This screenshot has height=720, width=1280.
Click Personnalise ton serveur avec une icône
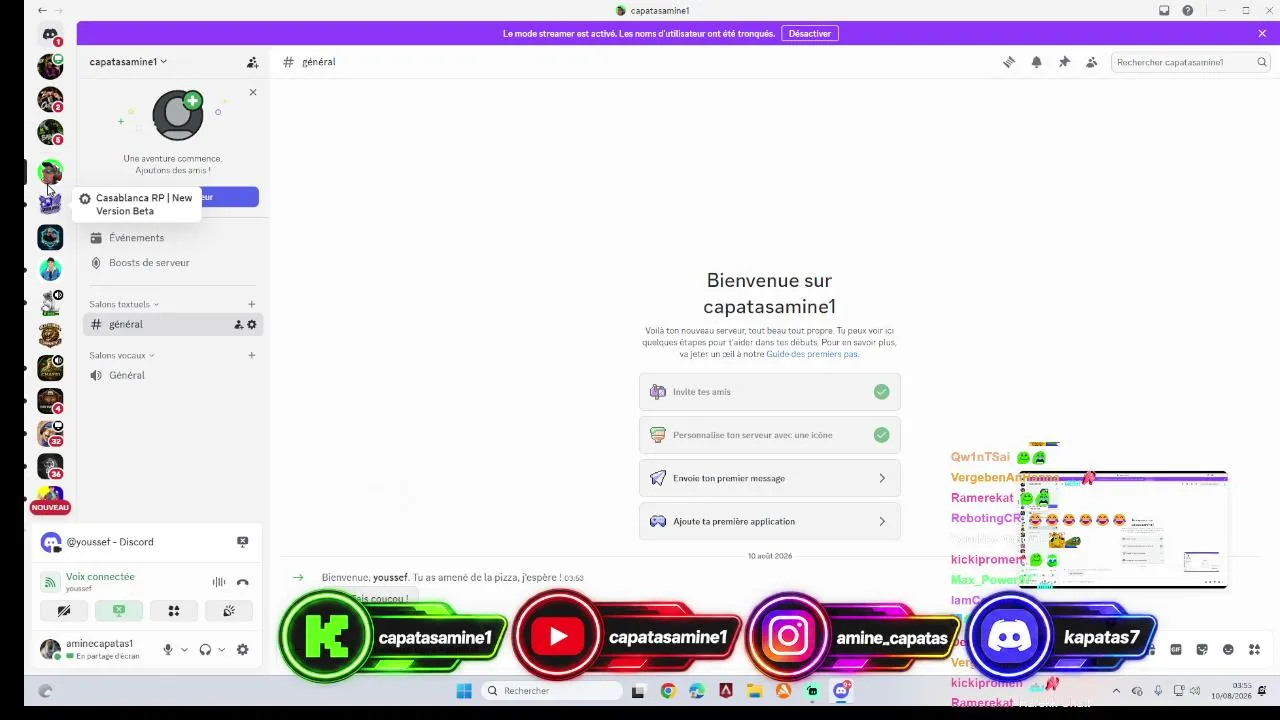770,435
